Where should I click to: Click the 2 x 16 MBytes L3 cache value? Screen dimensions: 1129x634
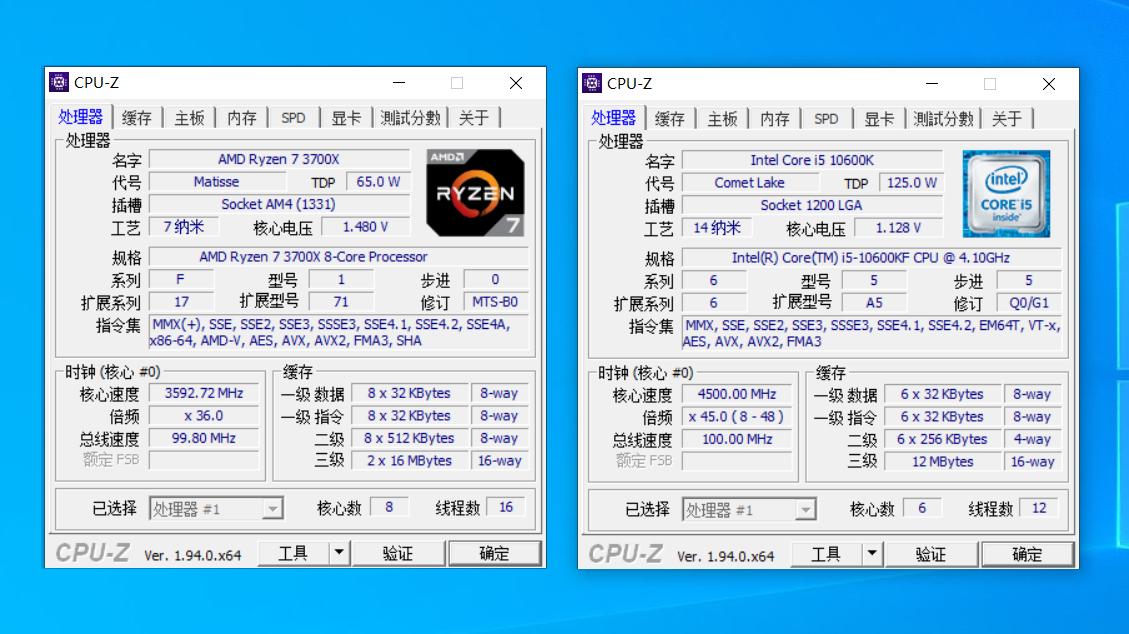[x=409, y=461]
